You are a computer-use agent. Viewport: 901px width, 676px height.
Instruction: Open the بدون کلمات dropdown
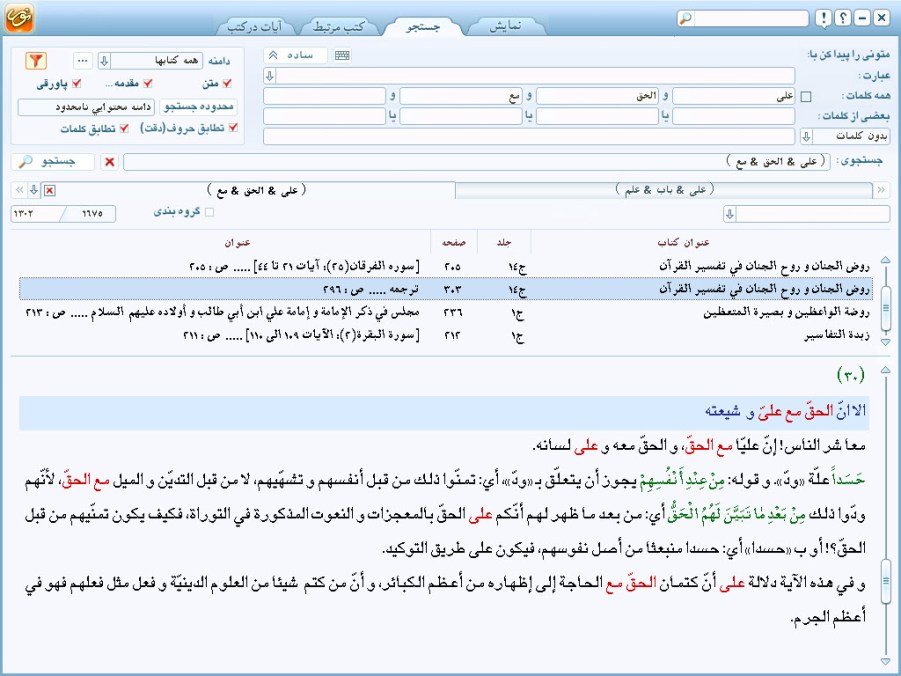pyautogui.click(x=806, y=136)
